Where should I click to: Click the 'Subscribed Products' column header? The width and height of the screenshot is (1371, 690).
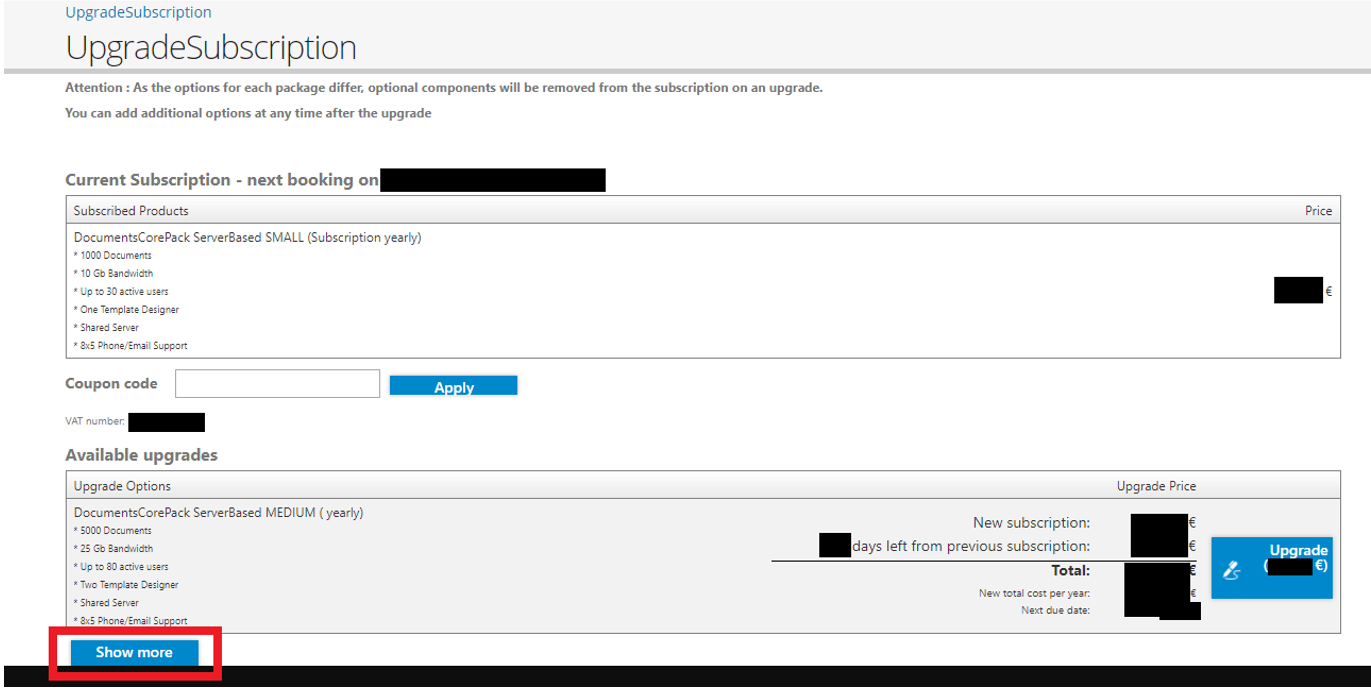pyautogui.click(x=131, y=211)
